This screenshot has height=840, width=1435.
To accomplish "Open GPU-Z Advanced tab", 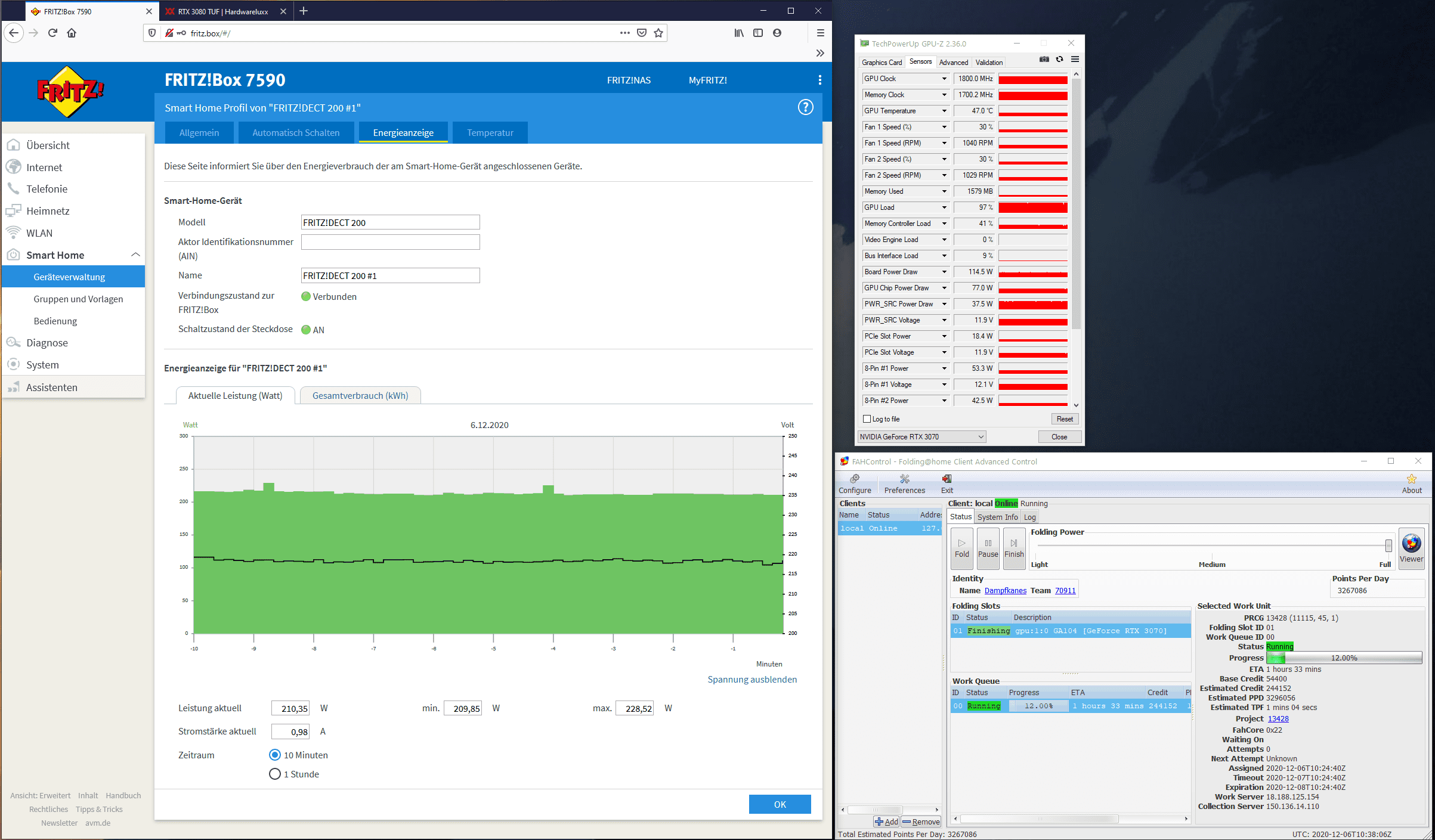I will (953, 62).
